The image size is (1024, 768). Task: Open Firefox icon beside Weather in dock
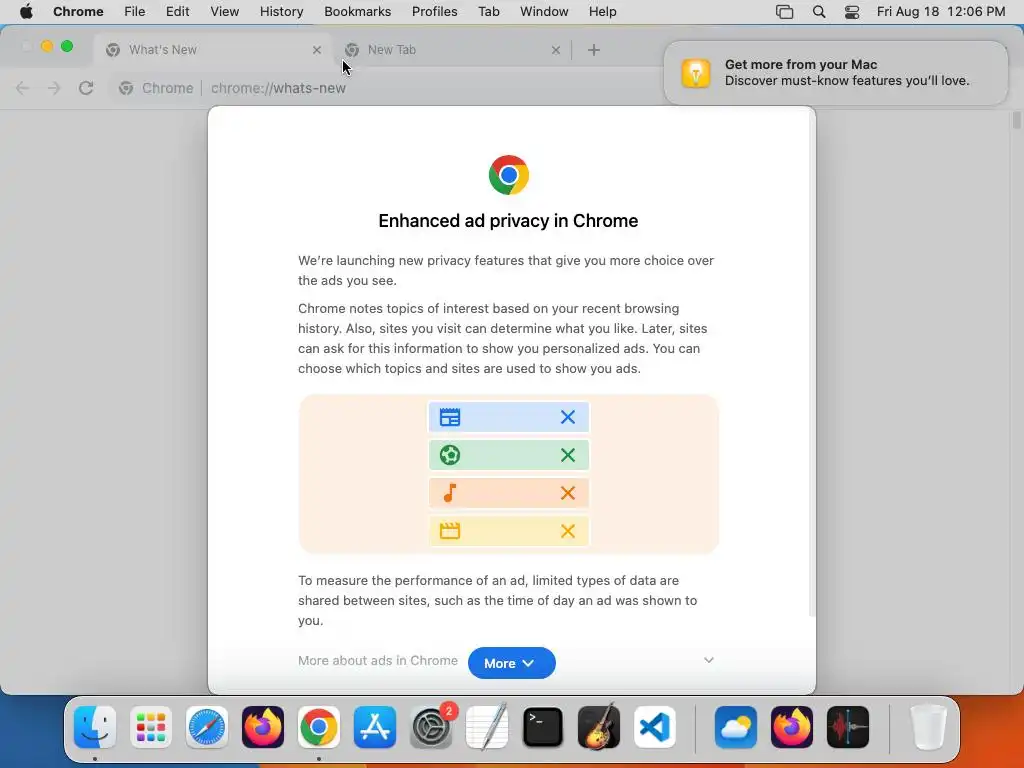point(792,727)
